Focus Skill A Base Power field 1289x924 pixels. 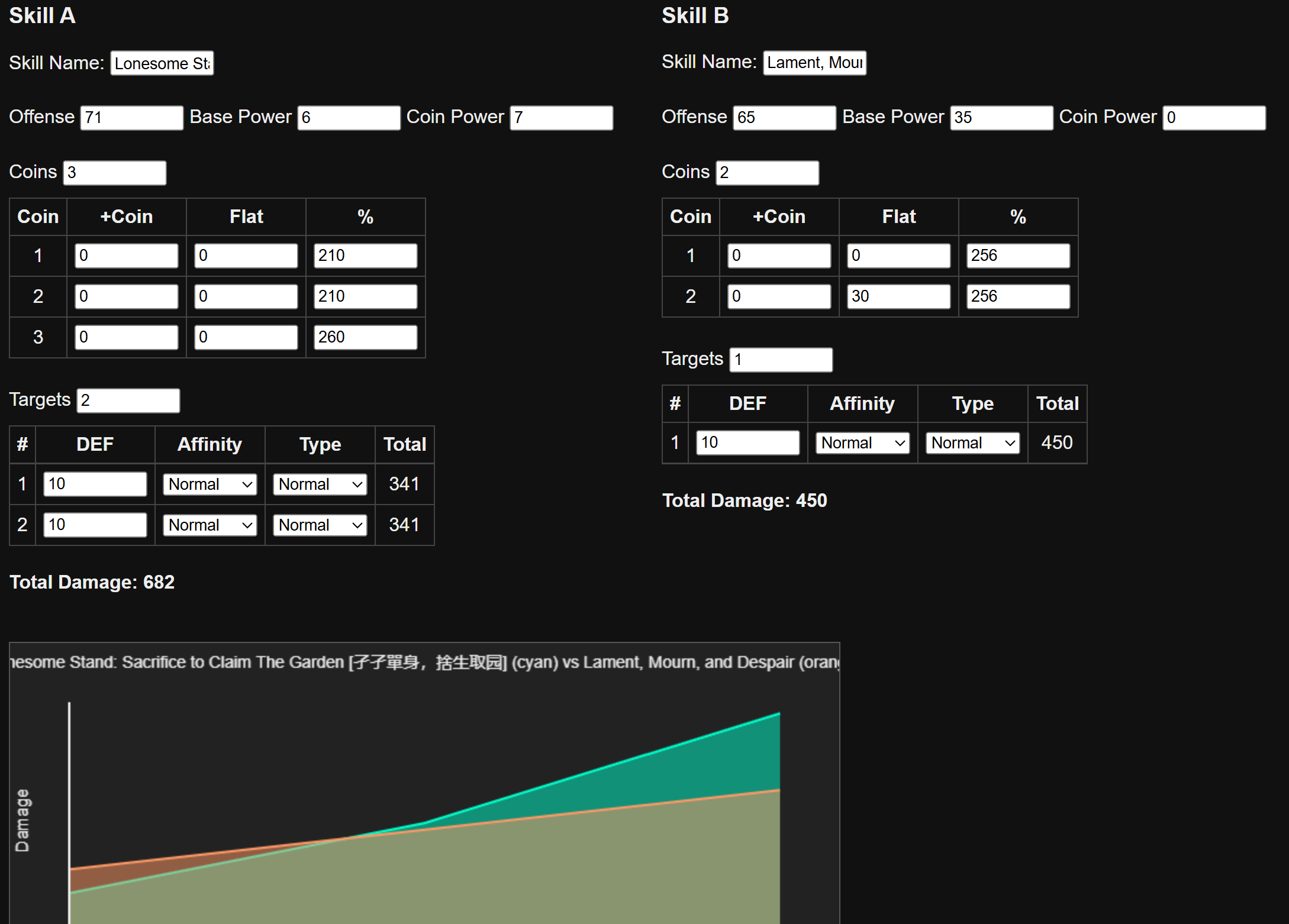[349, 118]
